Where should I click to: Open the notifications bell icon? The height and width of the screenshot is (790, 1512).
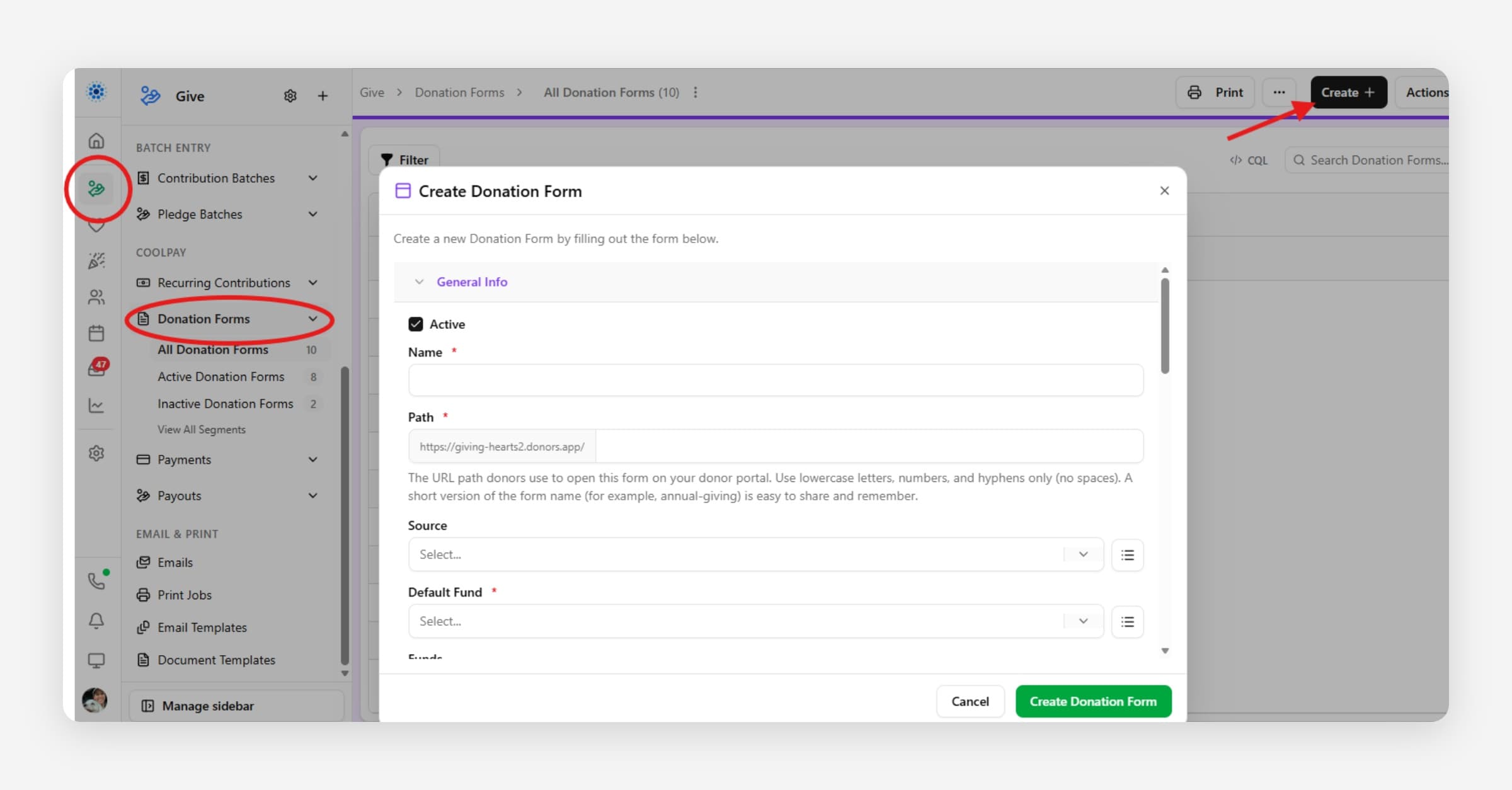click(x=96, y=621)
